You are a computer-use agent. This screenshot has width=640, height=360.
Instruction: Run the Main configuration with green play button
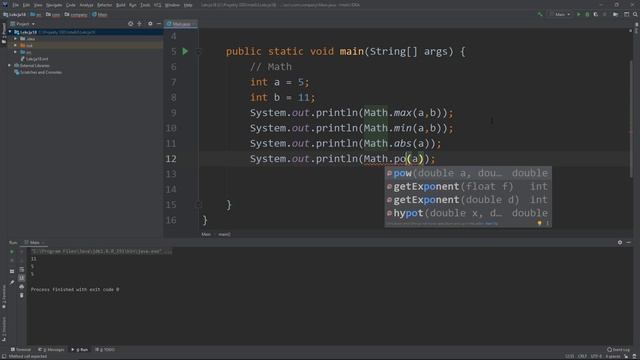[578, 14]
